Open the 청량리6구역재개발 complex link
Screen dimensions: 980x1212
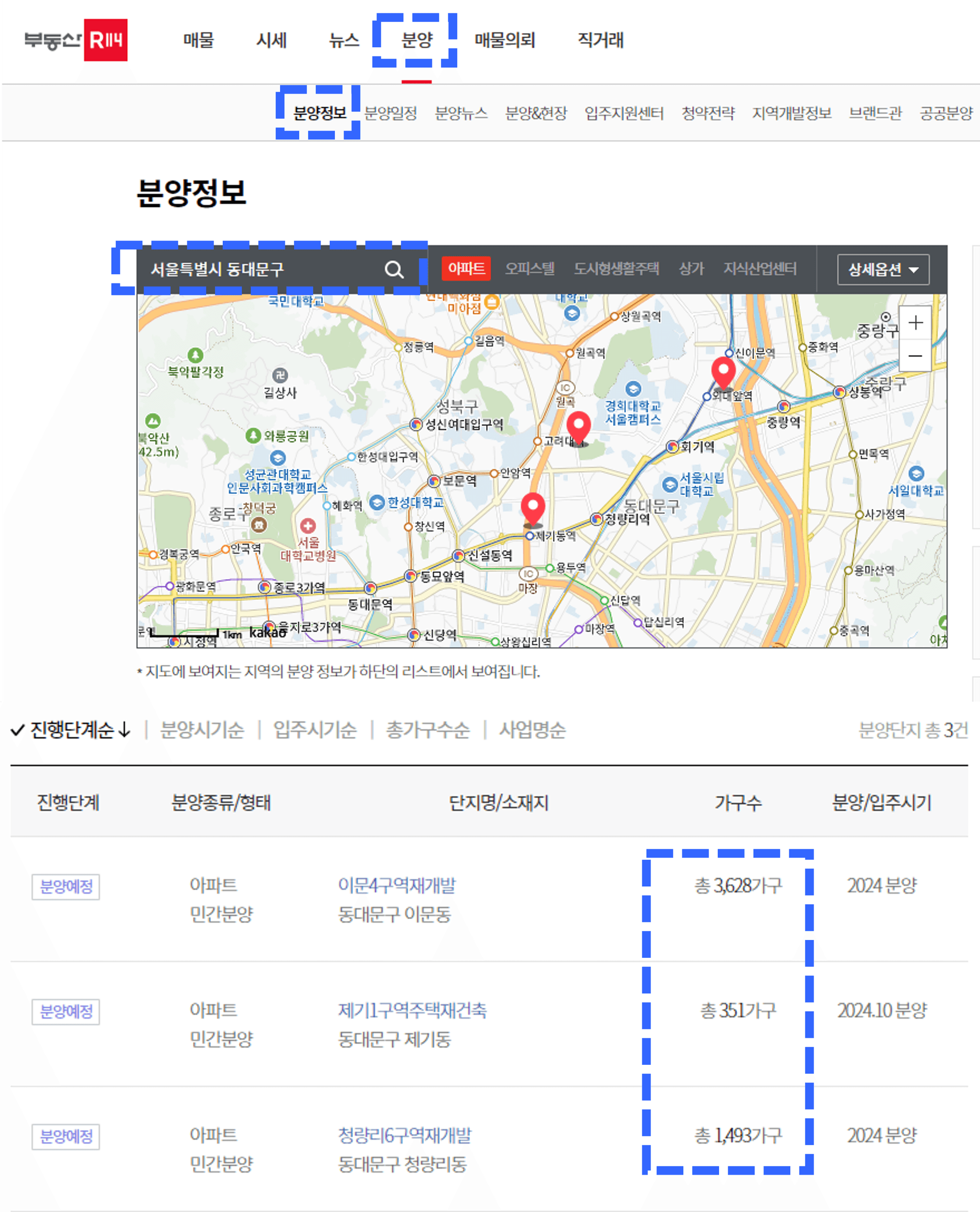[x=404, y=1135]
